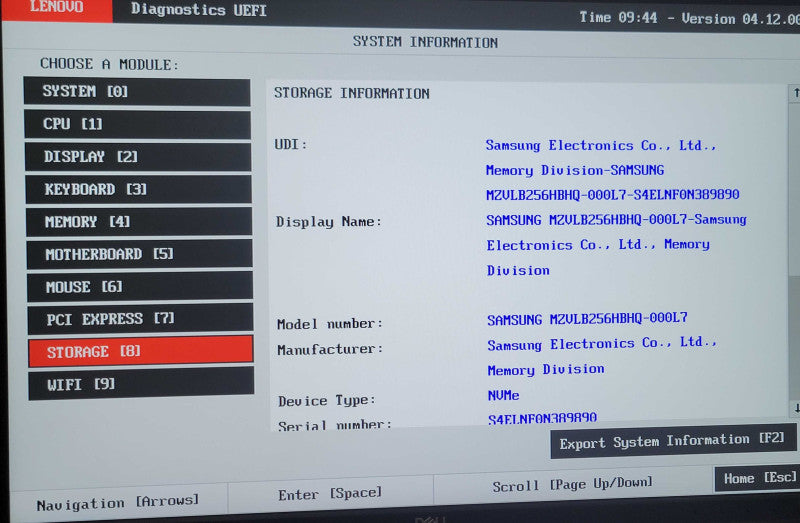Select the MOUSE [6] module
Image resolution: width=800 pixels, height=523 pixels.
coord(140,286)
